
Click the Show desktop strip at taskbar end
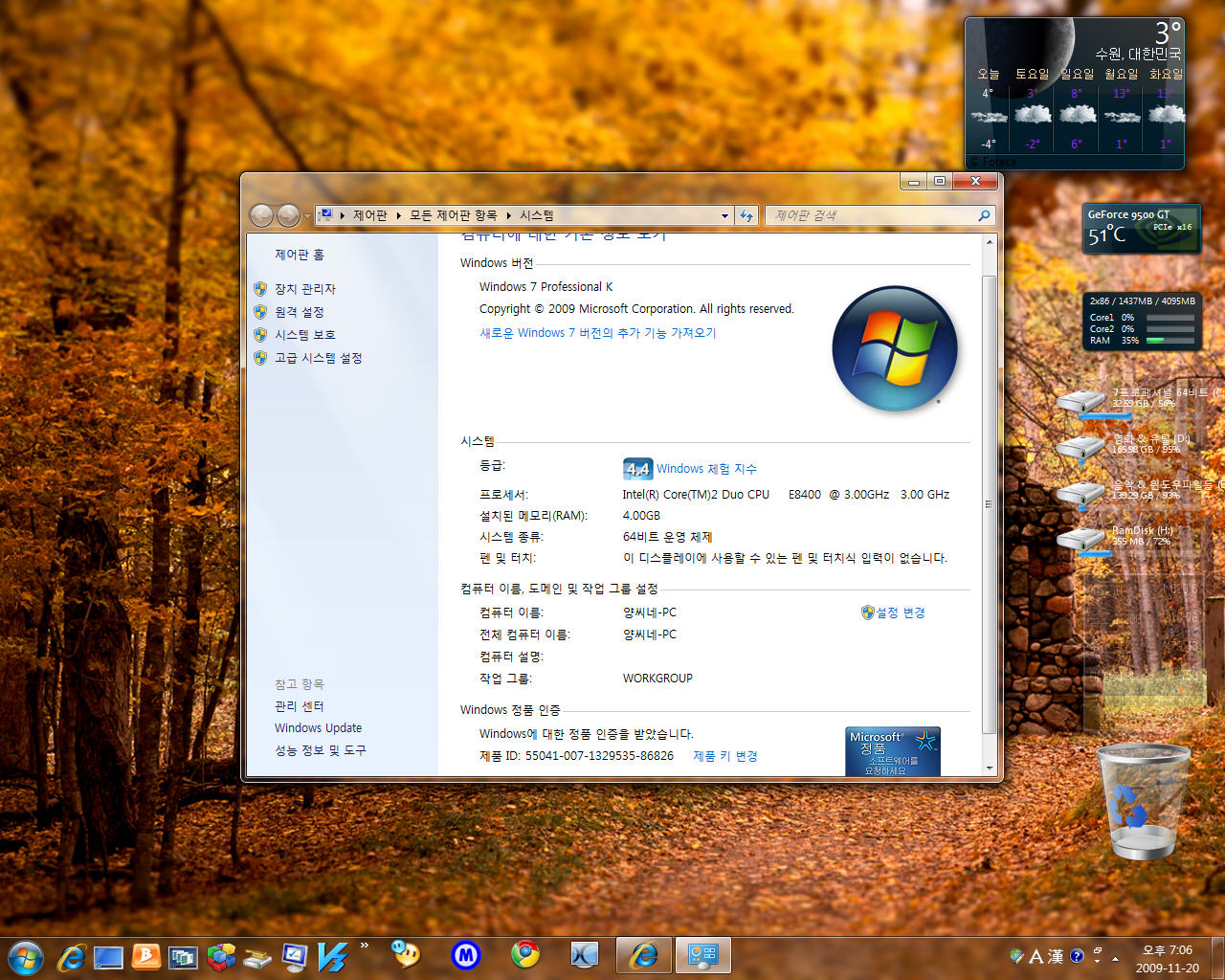(x=1217, y=958)
